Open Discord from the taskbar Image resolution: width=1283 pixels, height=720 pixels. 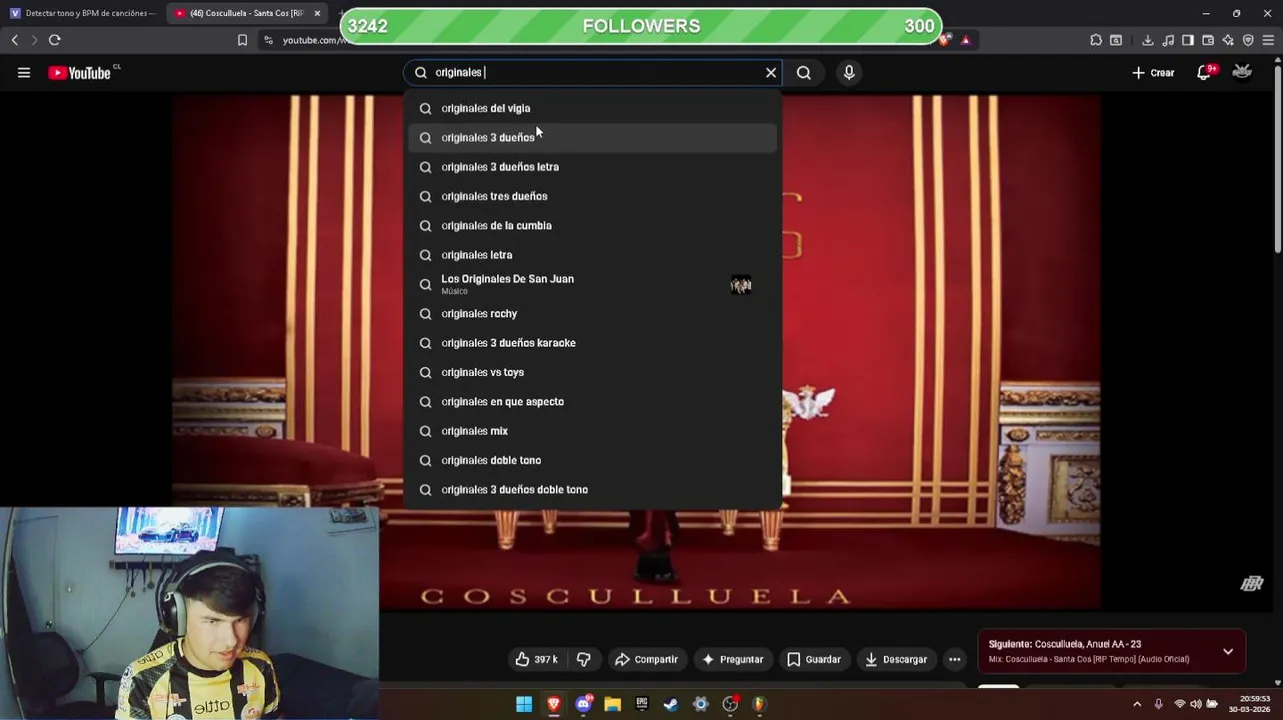pyautogui.click(x=583, y=704)
